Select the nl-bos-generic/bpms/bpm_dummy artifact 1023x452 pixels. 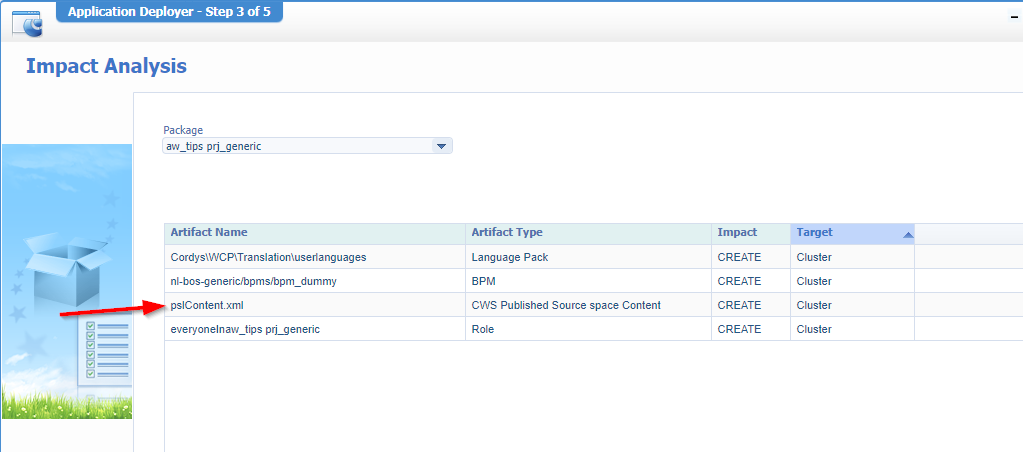[253, 281]
